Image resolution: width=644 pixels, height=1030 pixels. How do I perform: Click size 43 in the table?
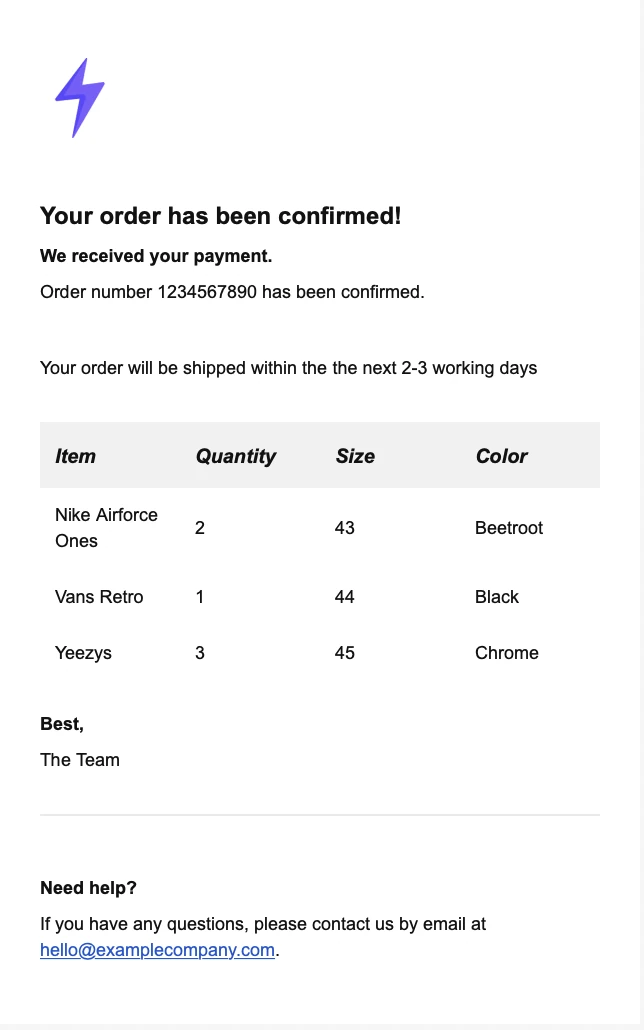345,527
